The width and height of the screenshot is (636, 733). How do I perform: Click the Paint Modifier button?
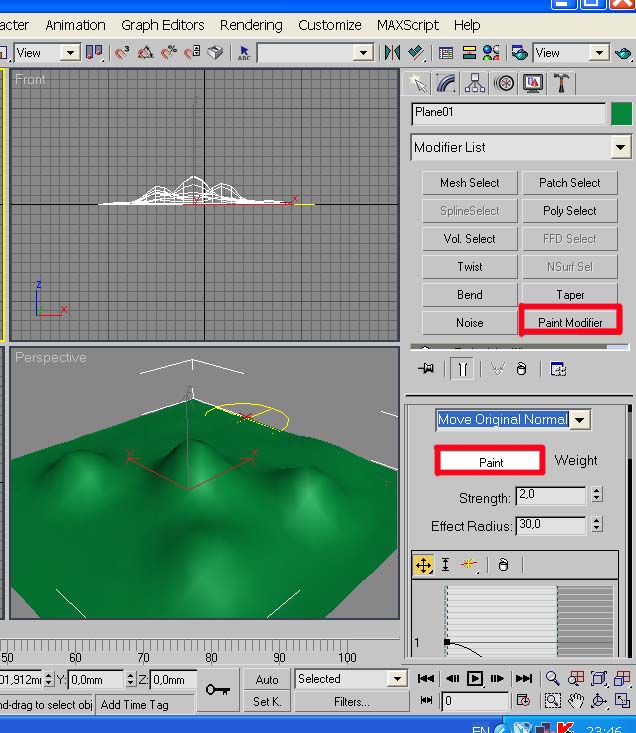coord(570,322)
